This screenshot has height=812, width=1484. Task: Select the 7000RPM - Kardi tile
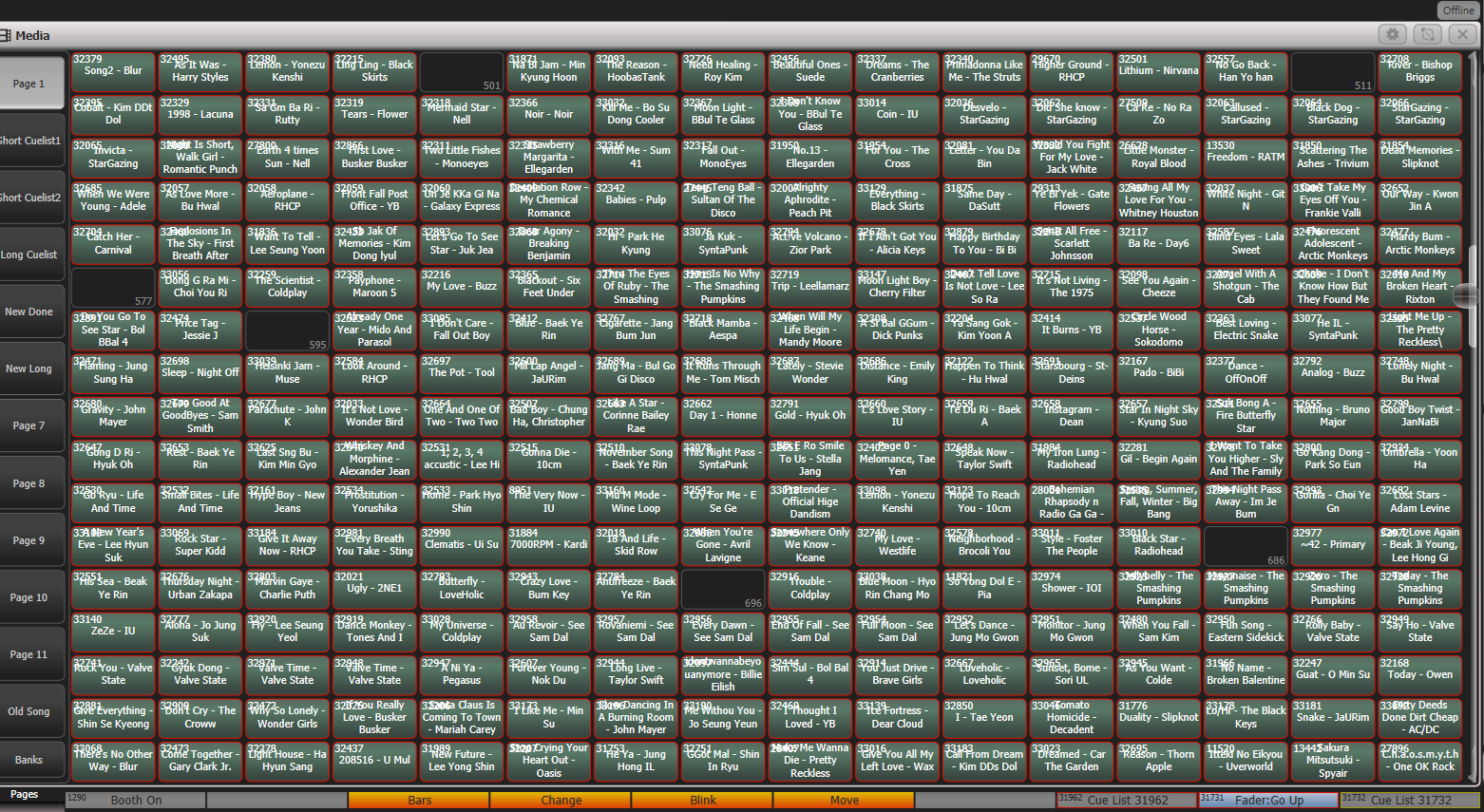548,546
